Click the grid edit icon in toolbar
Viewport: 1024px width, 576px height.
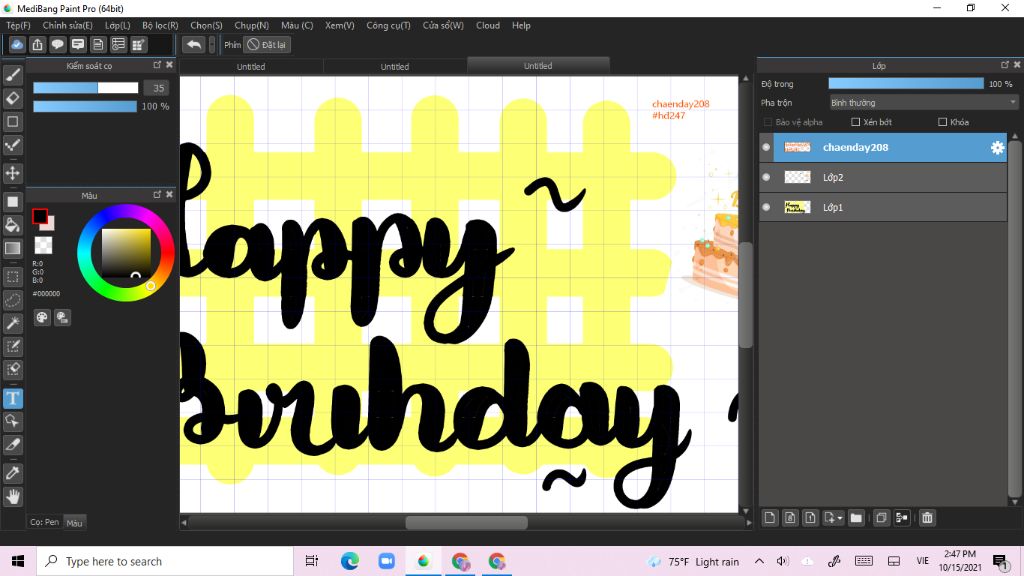(138, 44)
